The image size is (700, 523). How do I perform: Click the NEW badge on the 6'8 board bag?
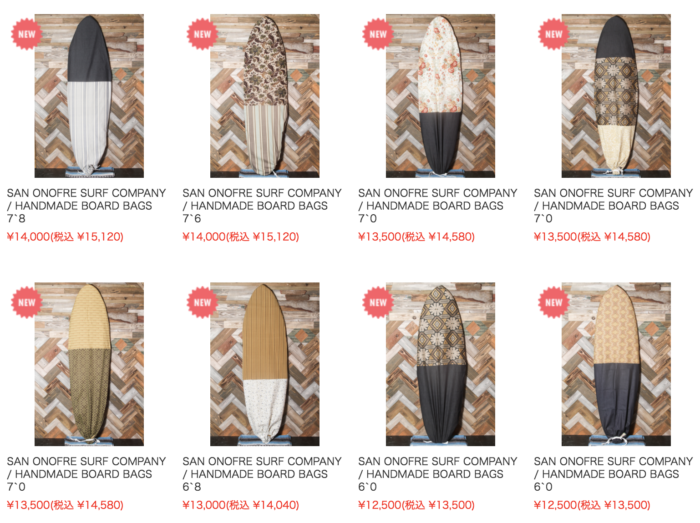click(202, 302)
